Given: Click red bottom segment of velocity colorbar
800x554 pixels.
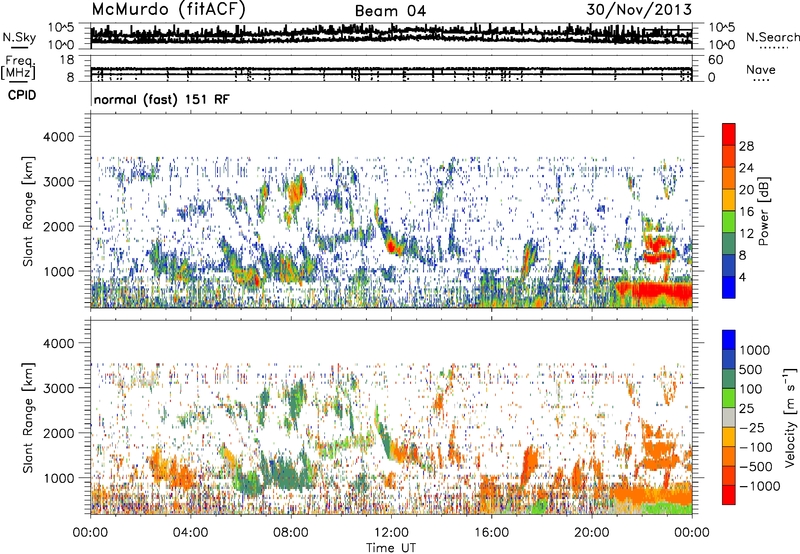Looking at the screenshot, I should tap(729, 495).
